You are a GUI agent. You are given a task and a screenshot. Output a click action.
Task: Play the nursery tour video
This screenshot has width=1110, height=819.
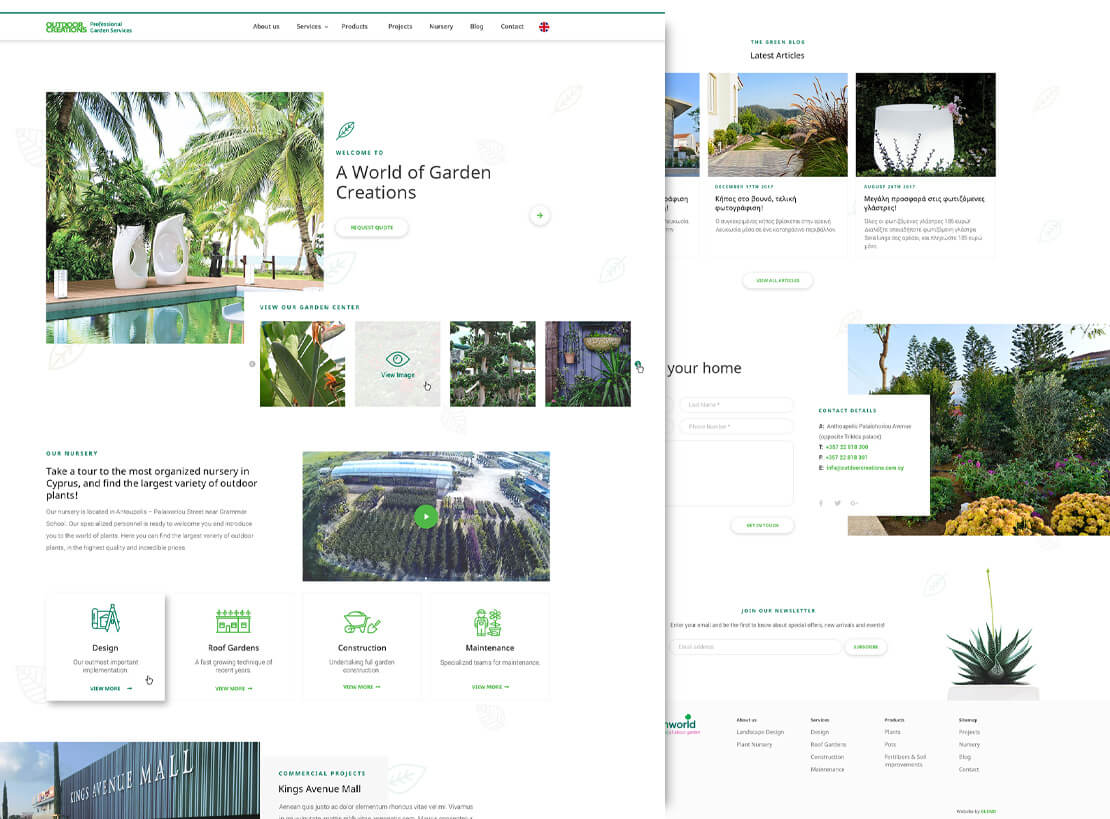pos(425,517)
